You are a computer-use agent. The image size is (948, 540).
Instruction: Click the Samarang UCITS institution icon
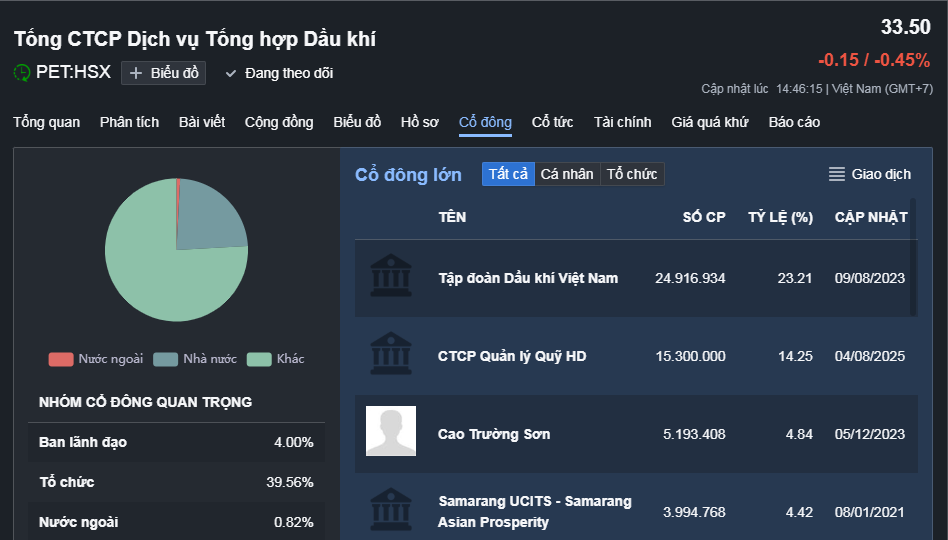(x=391, y=510)
